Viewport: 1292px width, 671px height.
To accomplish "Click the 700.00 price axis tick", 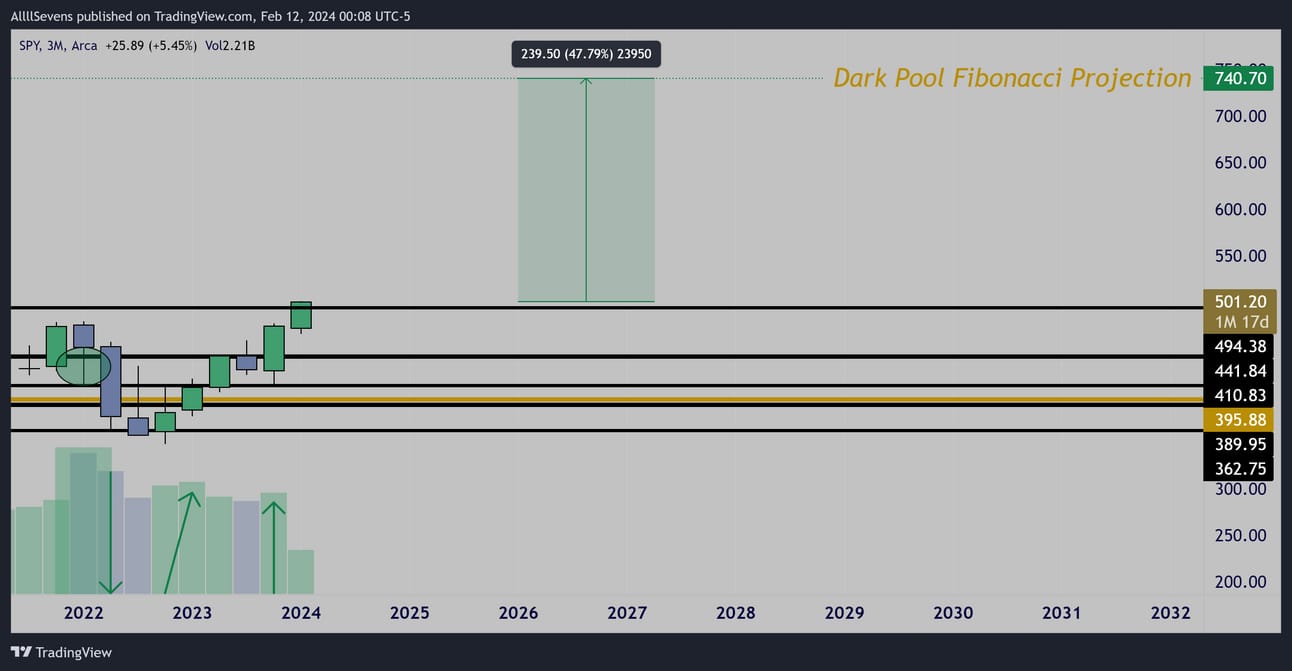I will point(1240,116).
